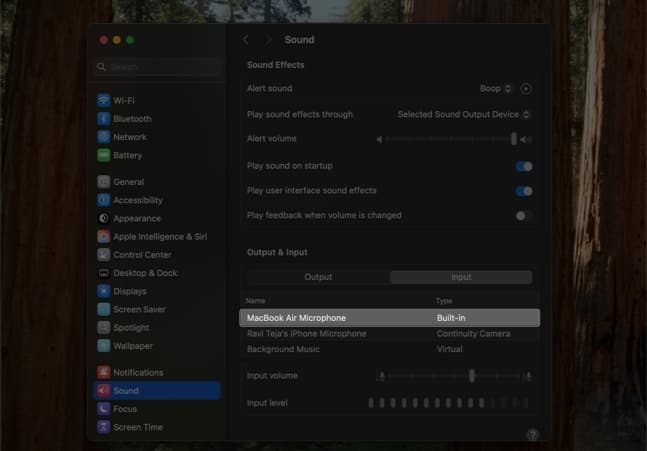
Task: Click the General gear icon
Action: click(x=104, y=182)
